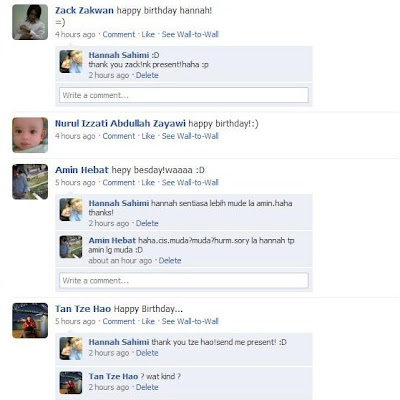400x400 pixels.
Task: Delete Amin Hebat's 'about an hour ago' comment
Action: (x=170, y=261)
